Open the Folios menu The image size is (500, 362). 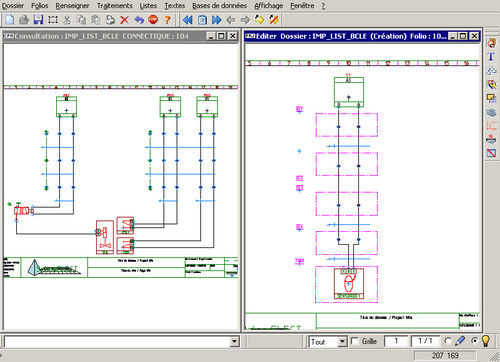click(40, 6)
